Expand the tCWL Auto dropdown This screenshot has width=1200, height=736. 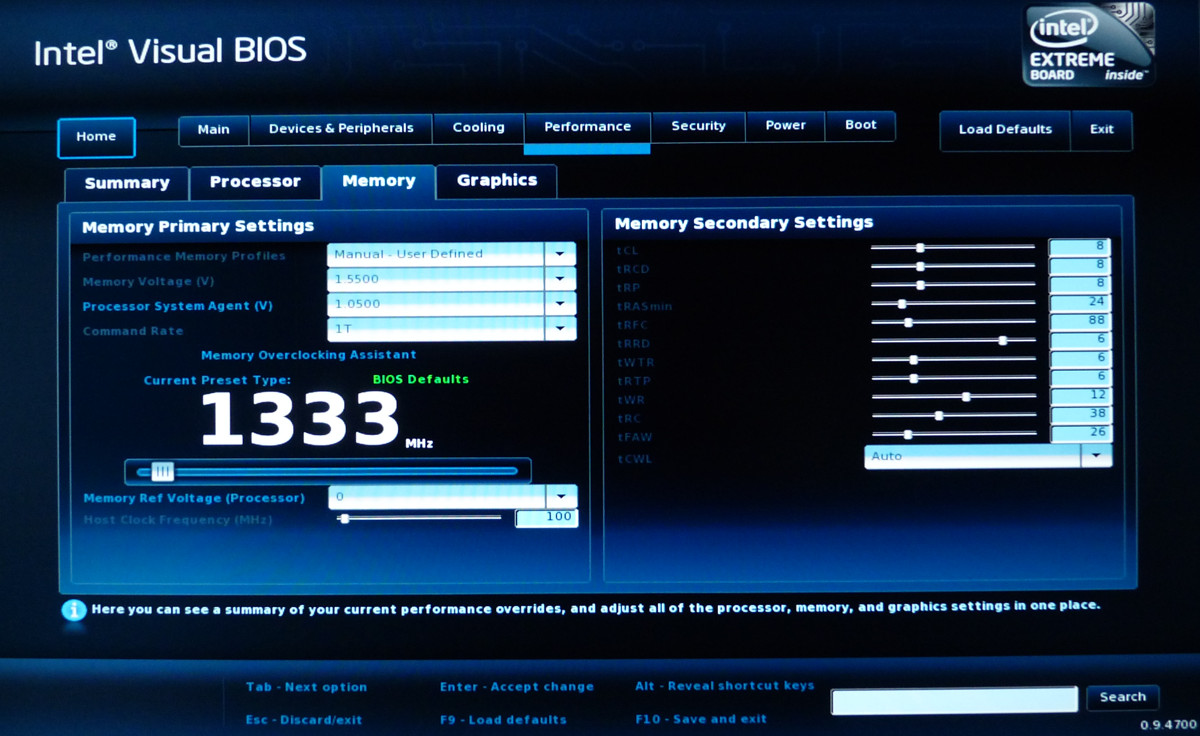point(1096,456)
